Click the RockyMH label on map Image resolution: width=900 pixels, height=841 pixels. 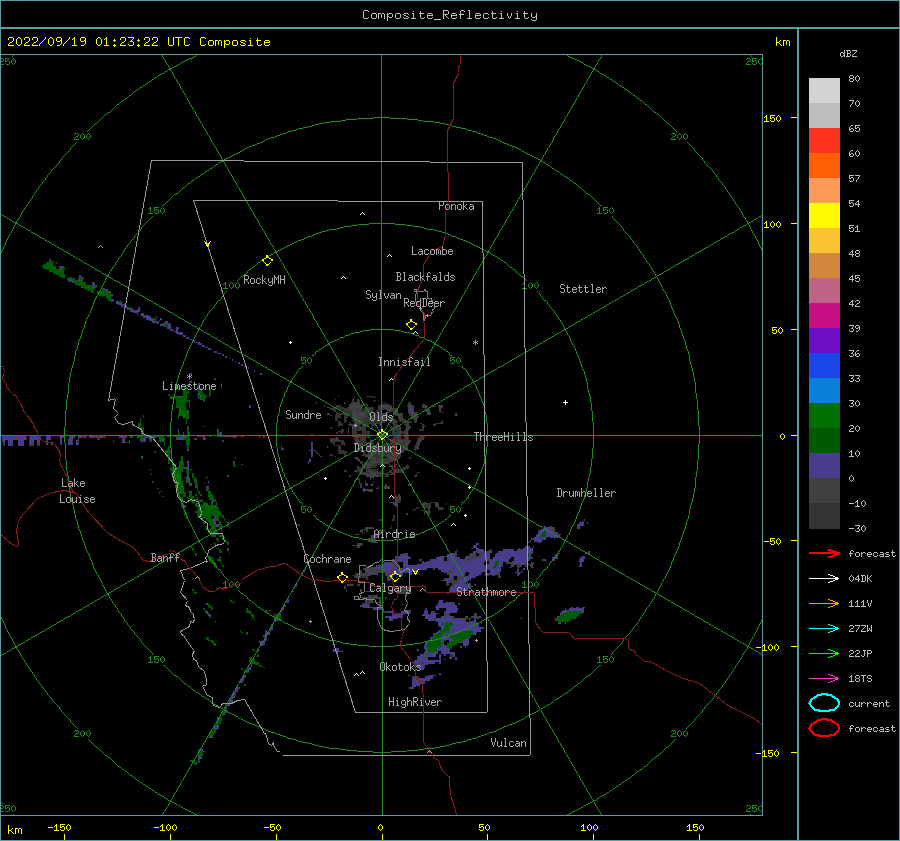coord(264,280)
